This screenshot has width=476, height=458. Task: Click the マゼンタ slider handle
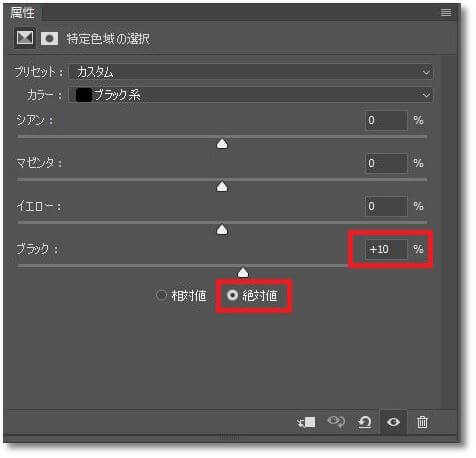tap(222, 187)
